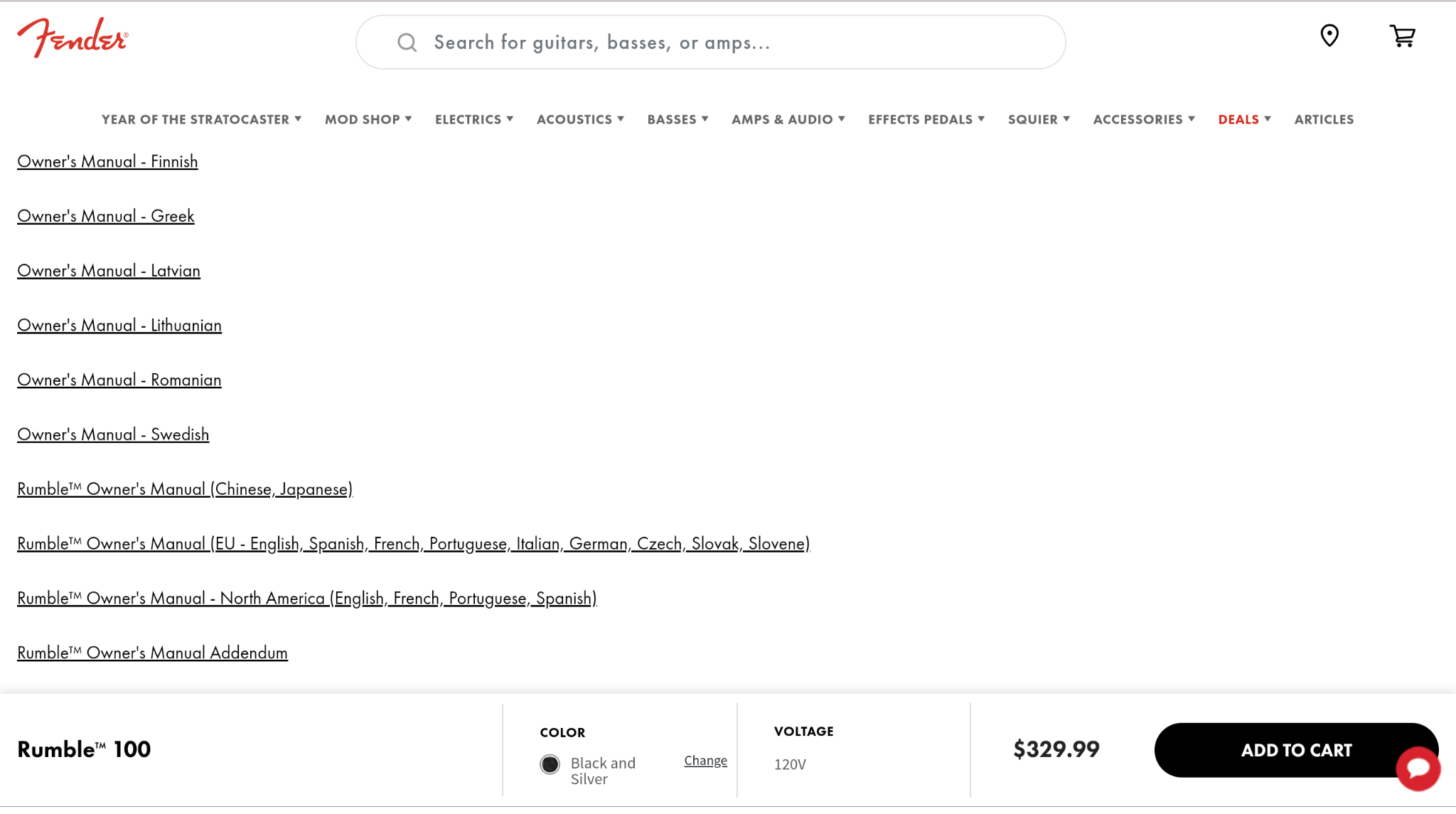Image resolution: width=1456 pixels, height=814 pixels.
Task: Open Owner's Manual - Swedish
Action: coord(113,434)
